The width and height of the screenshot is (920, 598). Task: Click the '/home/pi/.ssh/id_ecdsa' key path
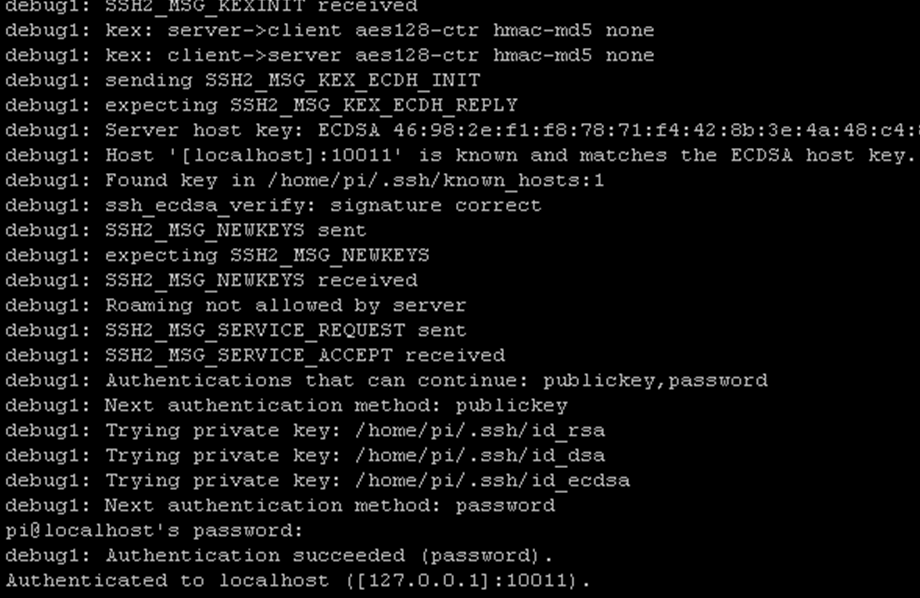click(x=492, y=481)
